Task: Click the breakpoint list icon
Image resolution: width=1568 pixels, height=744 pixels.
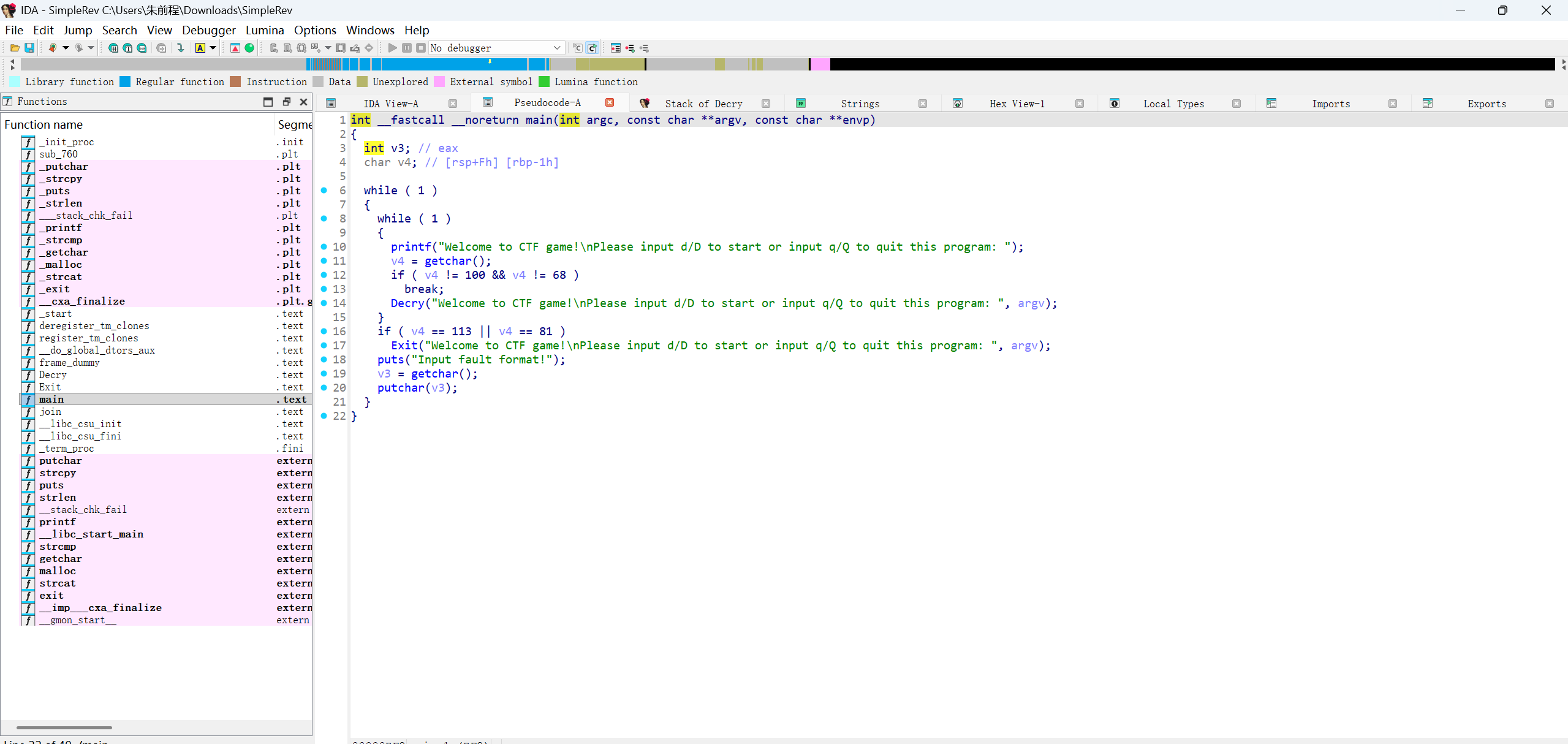Action: coord(616,48)
